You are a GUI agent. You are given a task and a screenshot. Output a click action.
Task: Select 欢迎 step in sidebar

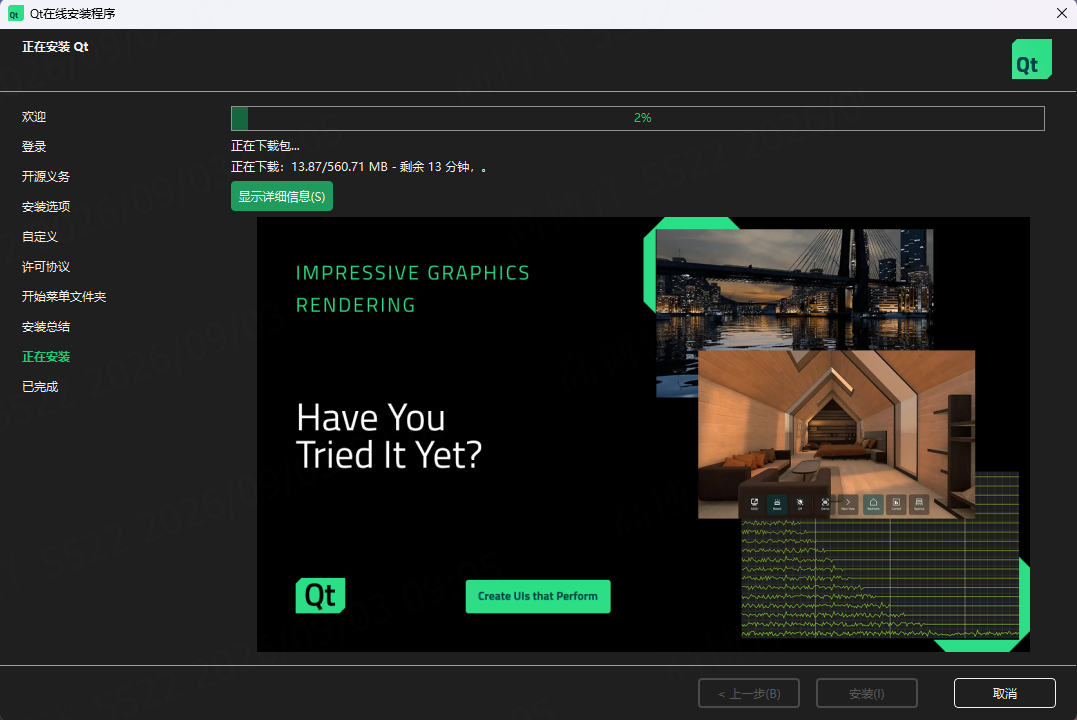(34, 117)
